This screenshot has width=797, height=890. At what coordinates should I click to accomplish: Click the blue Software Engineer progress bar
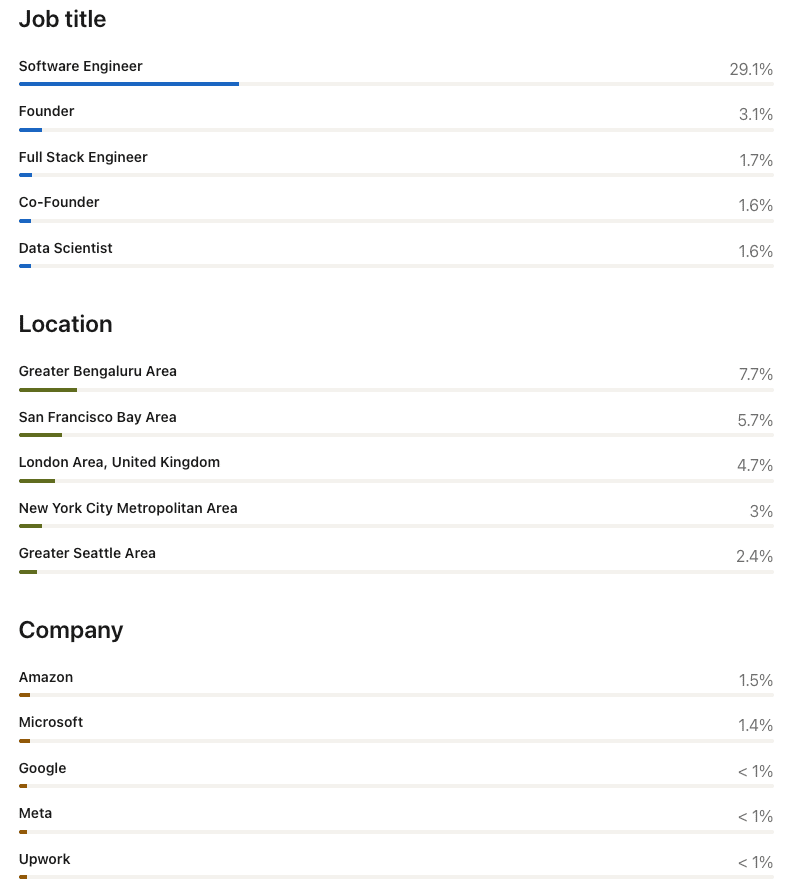point(129,84)
